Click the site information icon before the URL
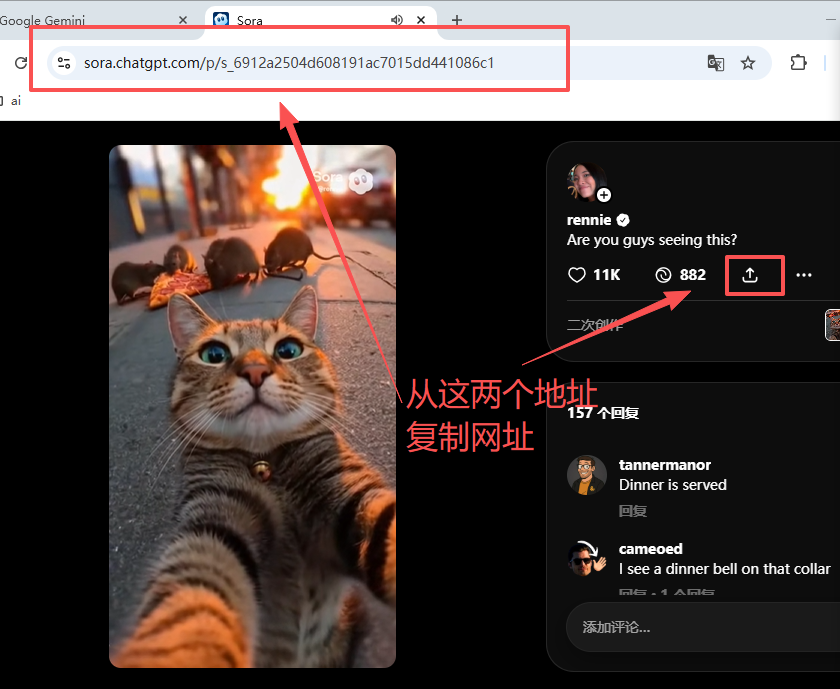The image size is (840, 689). tap(64, 63)
